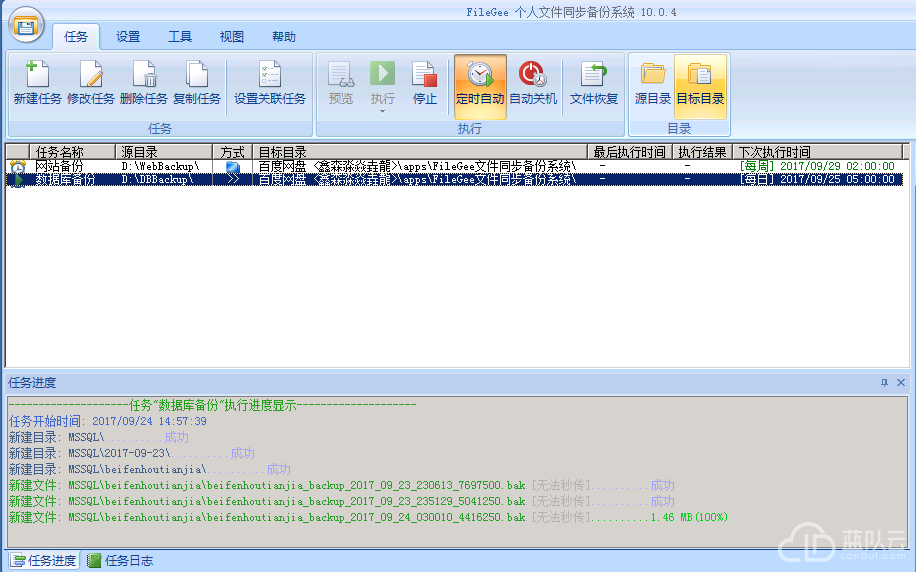Image resolution: width=916 pixels, height=572 pixels.
Task: Click the alarm clock icon of 网站备份
Action: [x=18, y=167]
